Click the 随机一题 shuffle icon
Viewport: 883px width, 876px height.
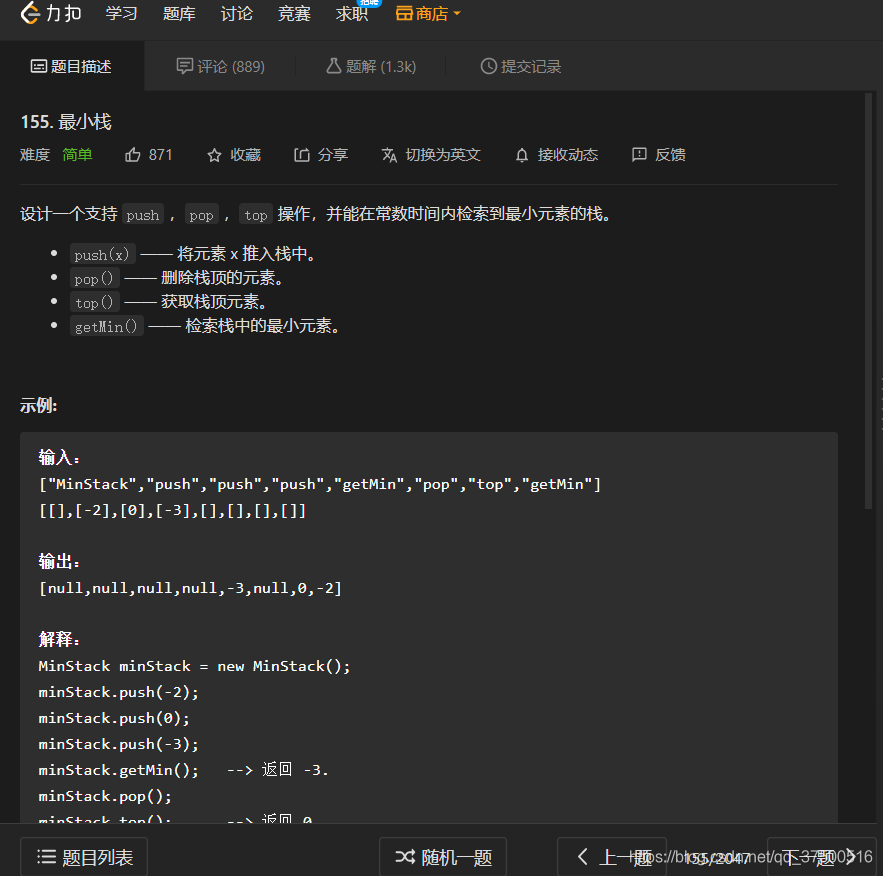(404, 856)
